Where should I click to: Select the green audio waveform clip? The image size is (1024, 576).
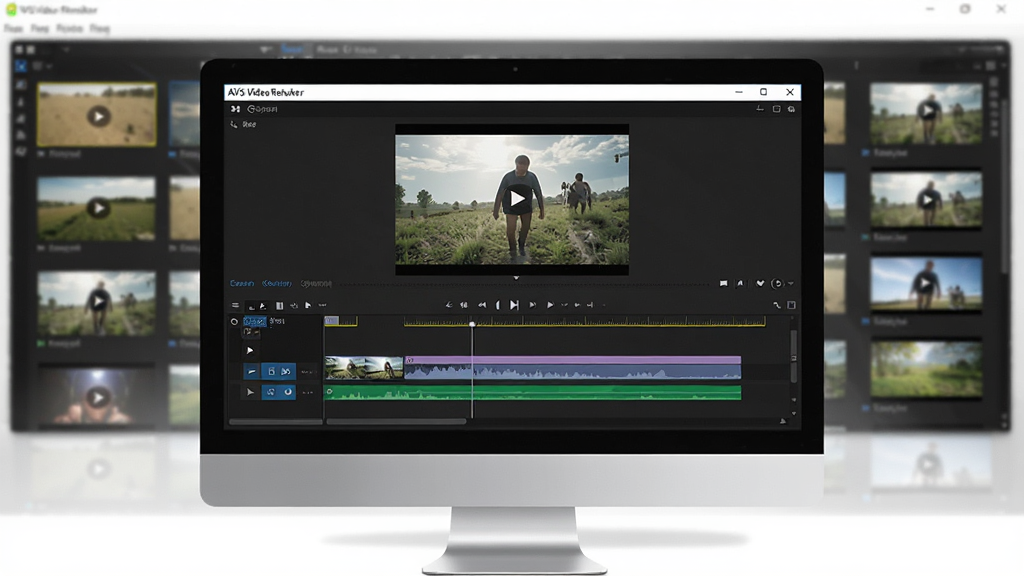pos(533,392)
